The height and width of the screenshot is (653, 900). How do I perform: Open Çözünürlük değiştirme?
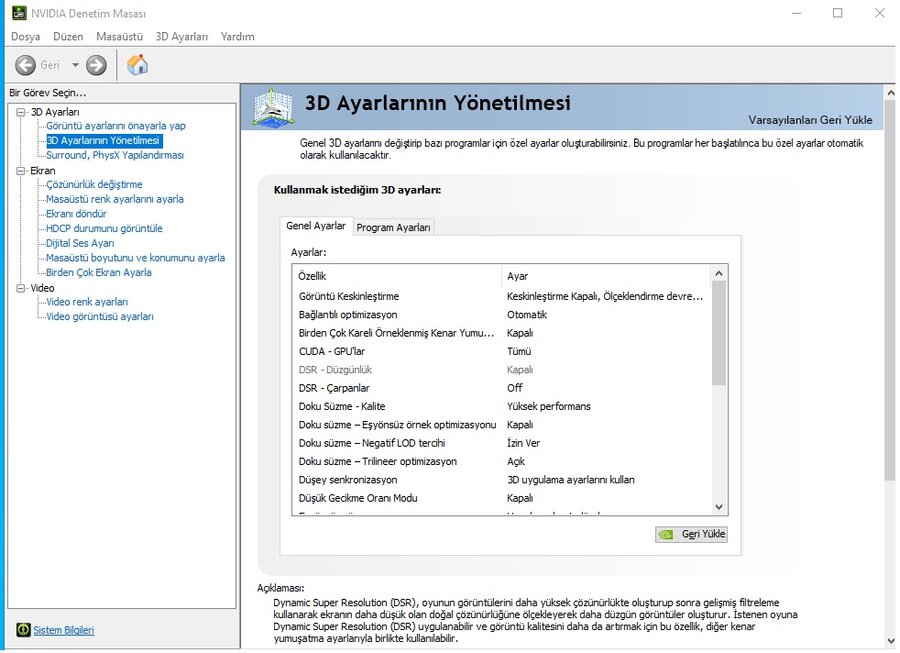[x=94, y=185]
